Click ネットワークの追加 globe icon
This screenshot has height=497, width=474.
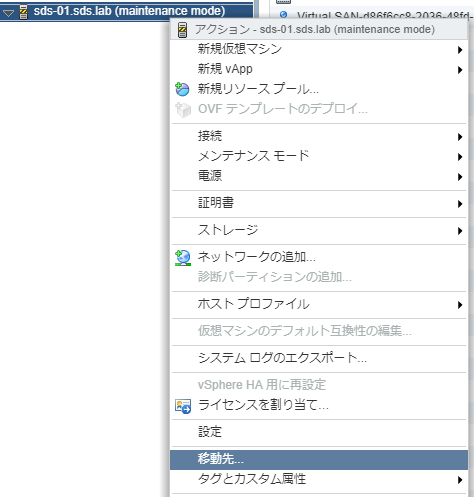click(x=183, y=258)
